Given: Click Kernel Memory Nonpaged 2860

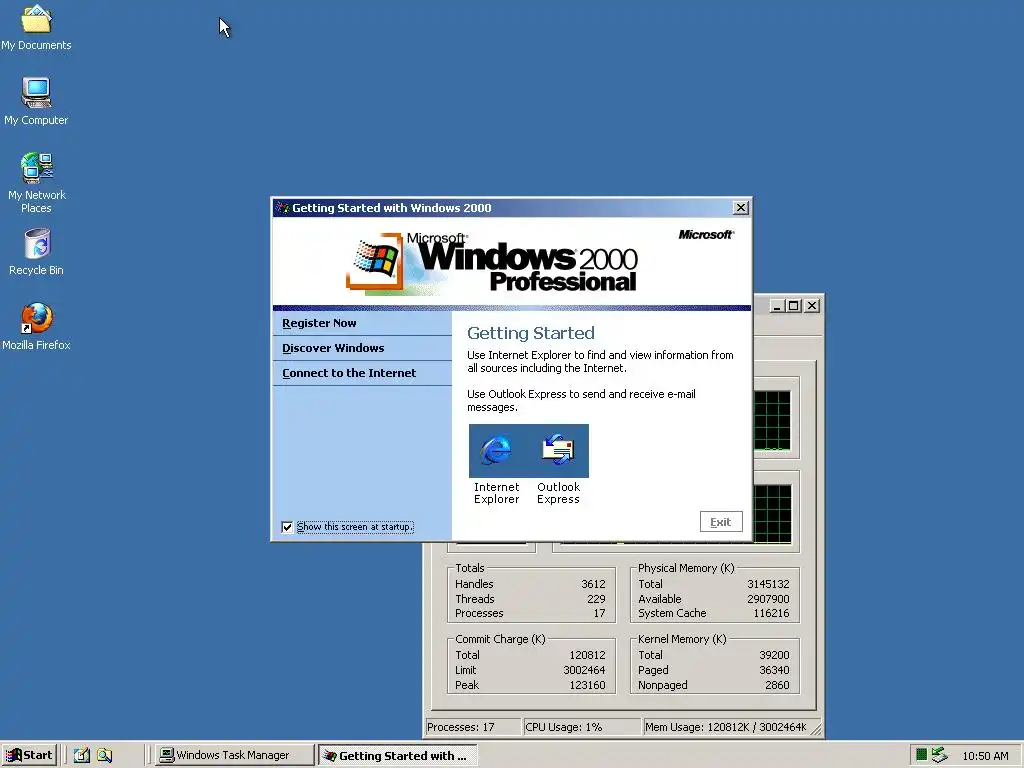Looking at the screenshot, I should (777, 685).
